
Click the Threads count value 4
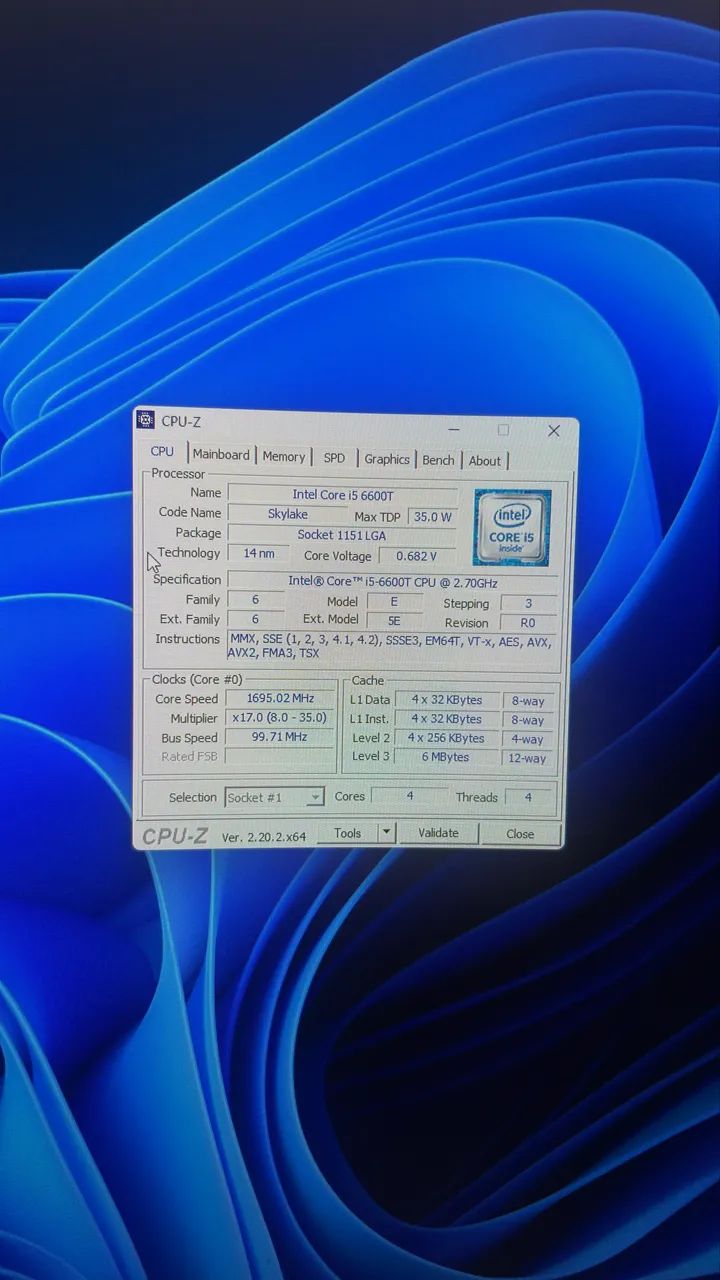pyautogui.click(x=529, y=797)
